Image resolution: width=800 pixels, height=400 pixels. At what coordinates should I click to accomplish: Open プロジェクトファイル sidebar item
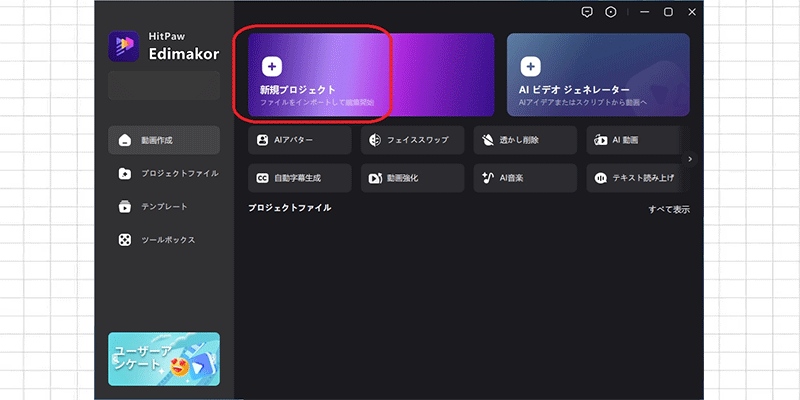coord(164,174)
